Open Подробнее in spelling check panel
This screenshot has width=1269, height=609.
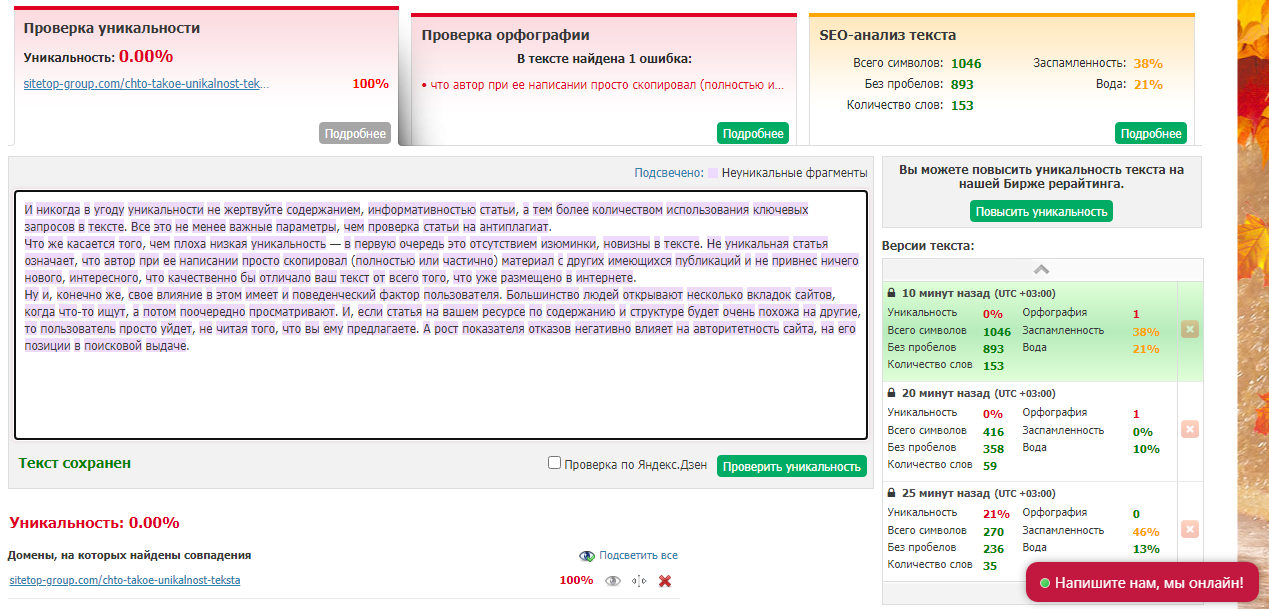(752, 134)
